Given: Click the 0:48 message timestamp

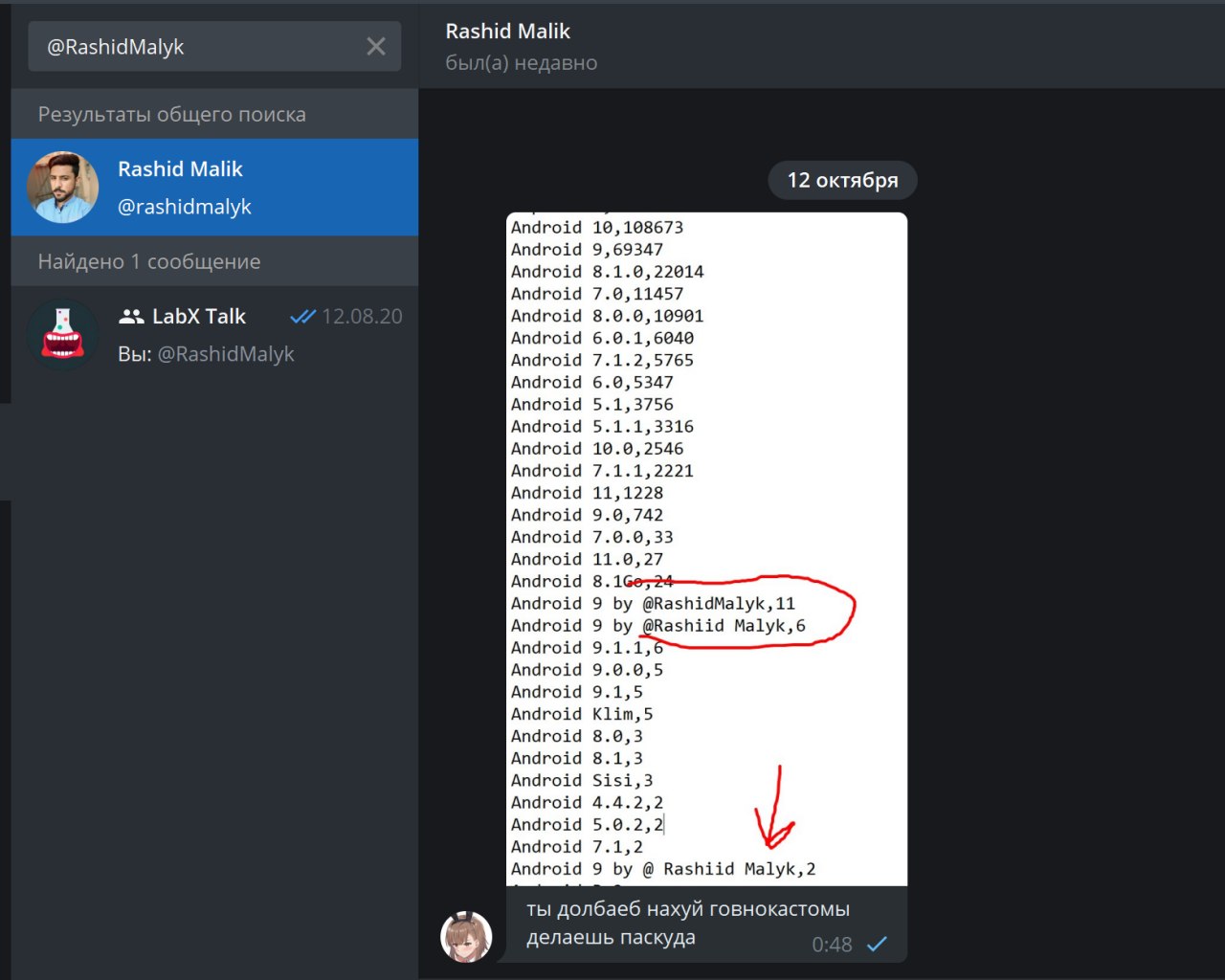Looking at the screenshot, I should pyautogui.click(x=832, y=945).
